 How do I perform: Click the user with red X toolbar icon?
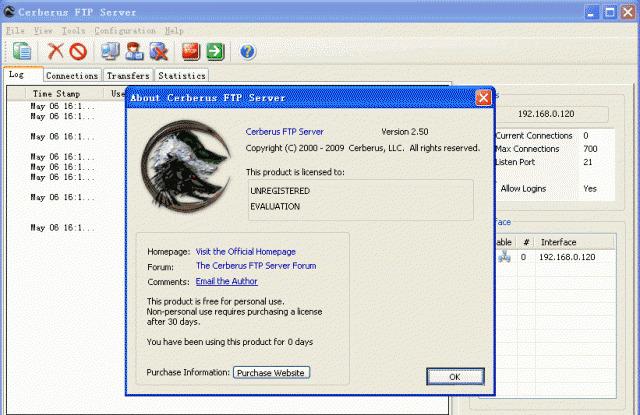click(x=158, y=51)
